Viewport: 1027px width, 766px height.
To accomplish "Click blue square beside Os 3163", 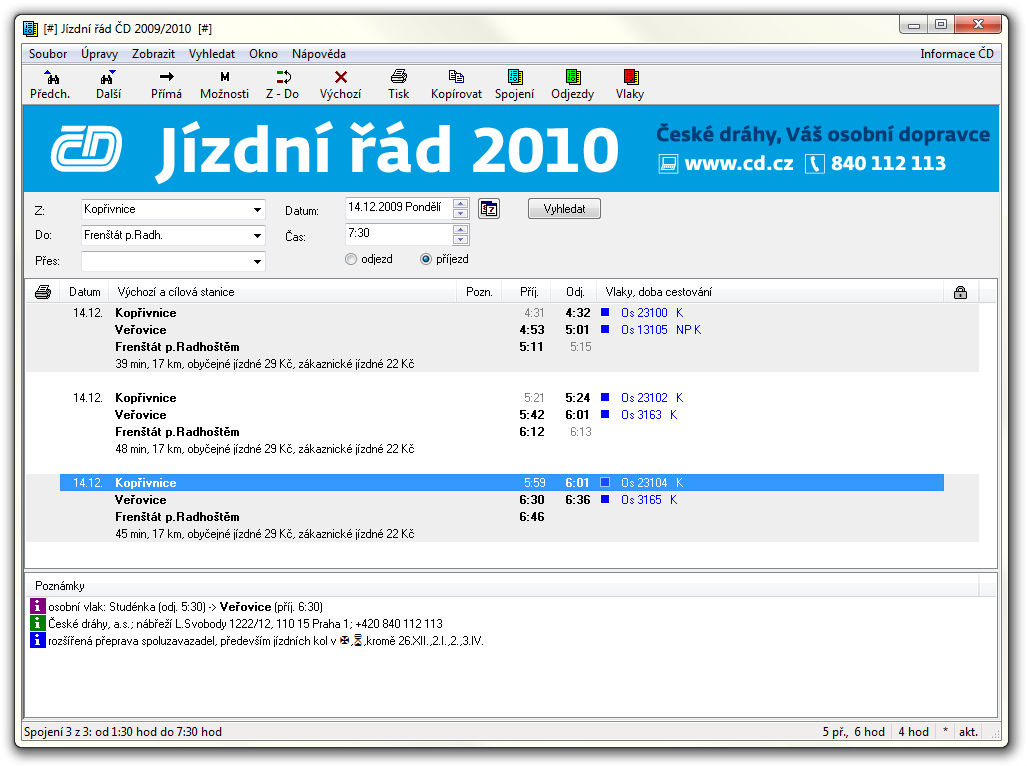I will coord(605,414).
